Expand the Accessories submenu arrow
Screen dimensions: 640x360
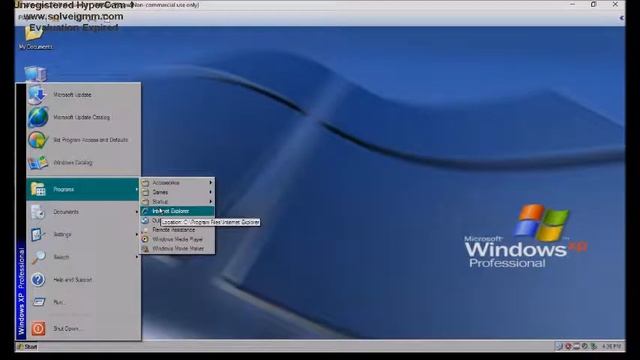coord(211,183)
